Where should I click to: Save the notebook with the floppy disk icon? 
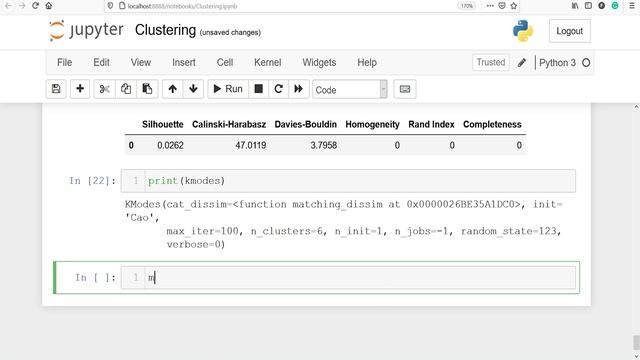click(56, 89)
